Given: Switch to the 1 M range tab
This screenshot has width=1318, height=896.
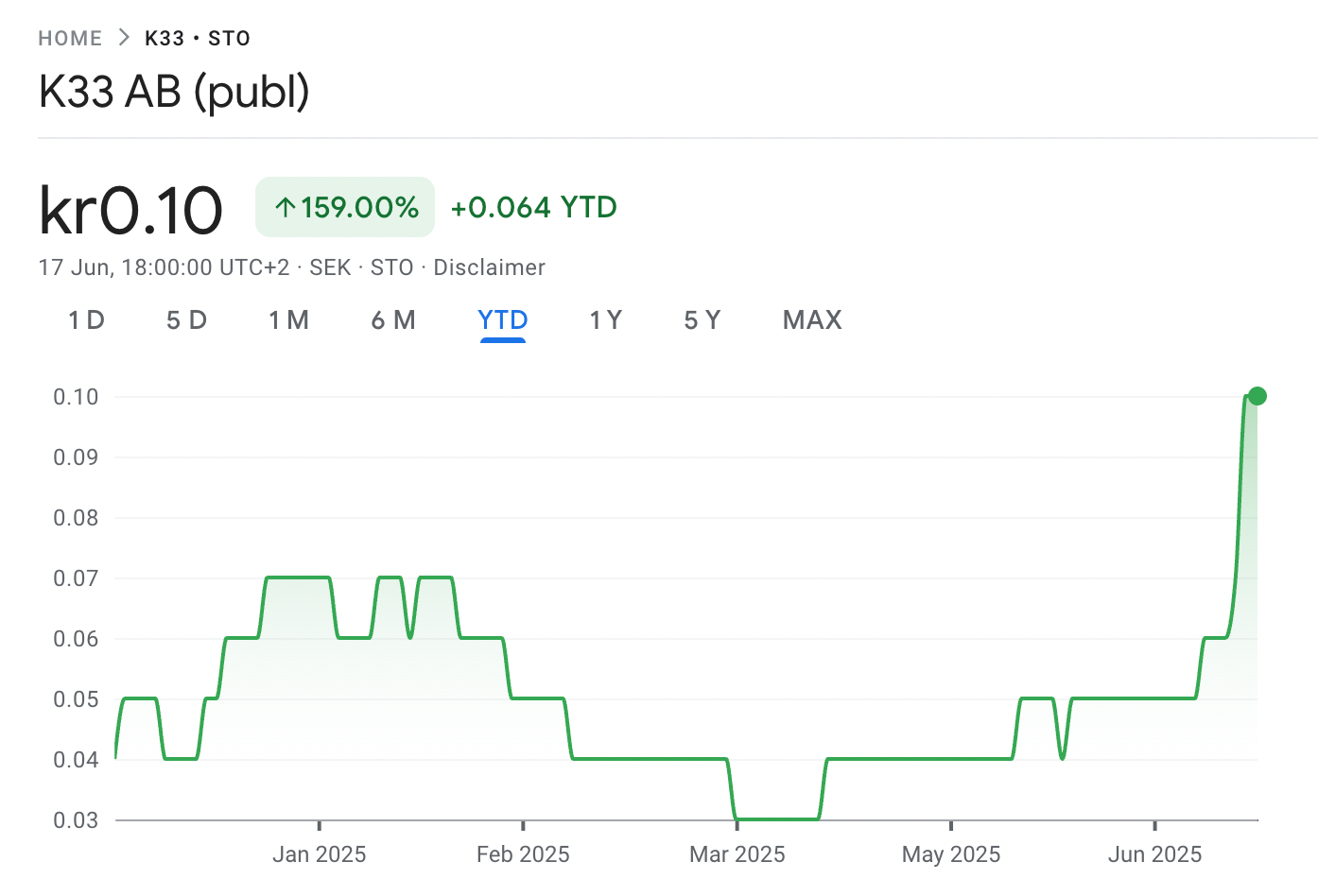Looking at the screenshot, I should click(288, 320).
